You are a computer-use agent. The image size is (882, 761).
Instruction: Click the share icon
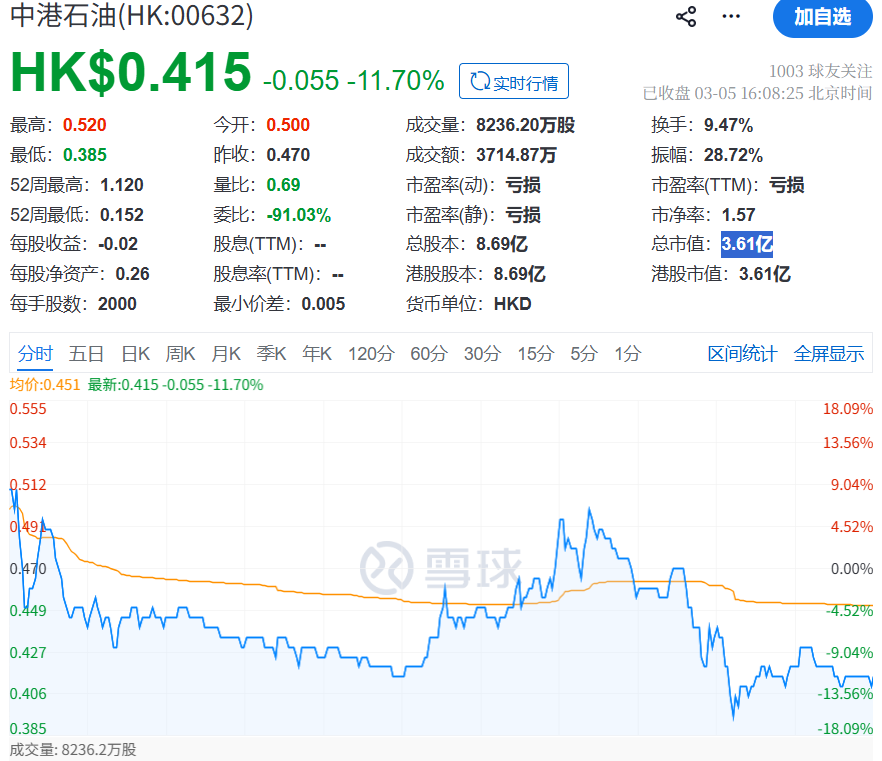click(x=686, y=17)
